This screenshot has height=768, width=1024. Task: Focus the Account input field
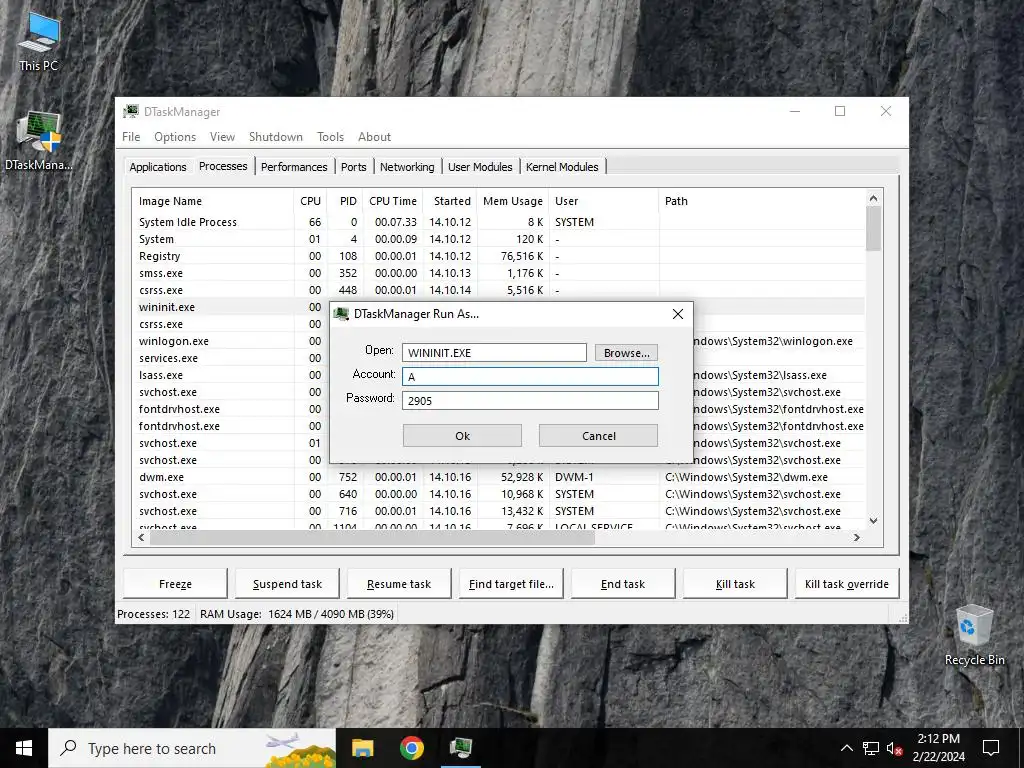[530, 376]
